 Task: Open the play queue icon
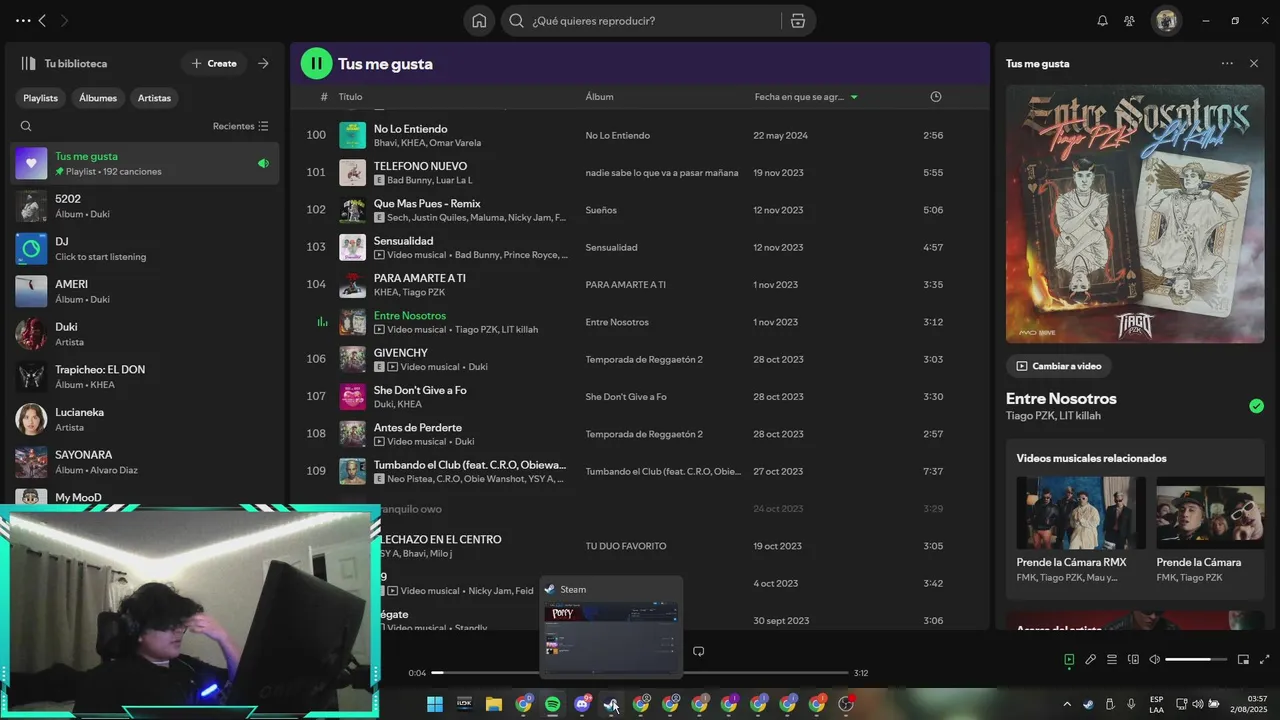point(1111,659)
